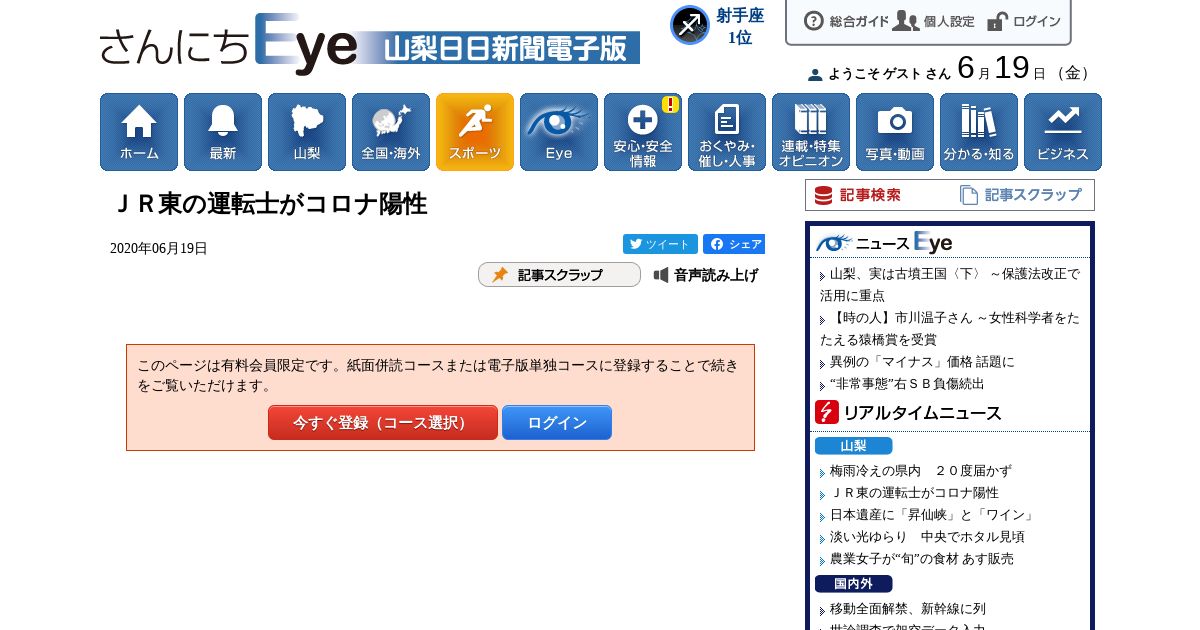Viewport: 1200px width, 630px height.
Task: Open 連載・特集オピニオン newspaper icon
Action: tap(811, 132)
